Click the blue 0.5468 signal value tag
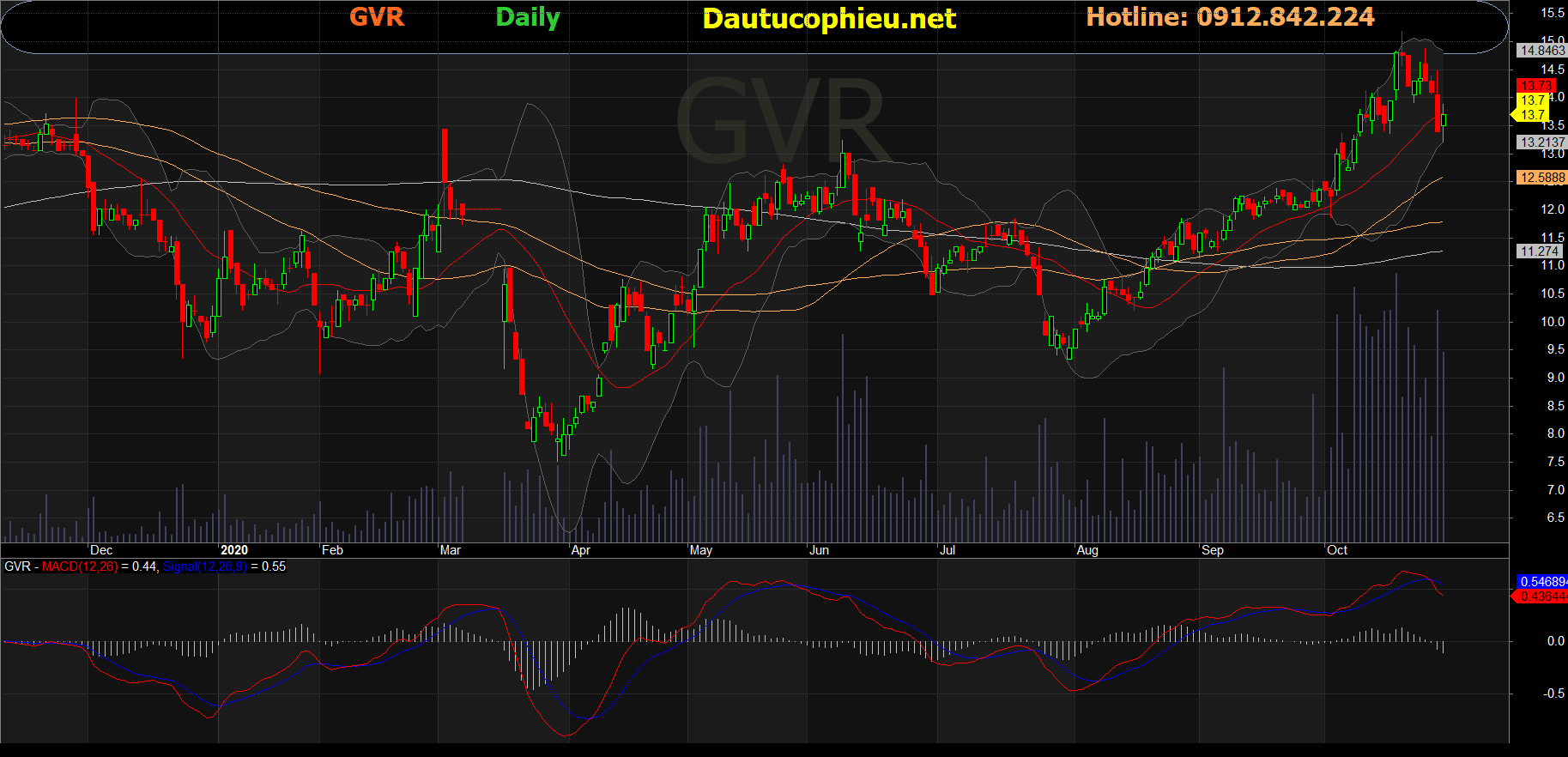The image size is (1568, 757). tap(1542, 582)
